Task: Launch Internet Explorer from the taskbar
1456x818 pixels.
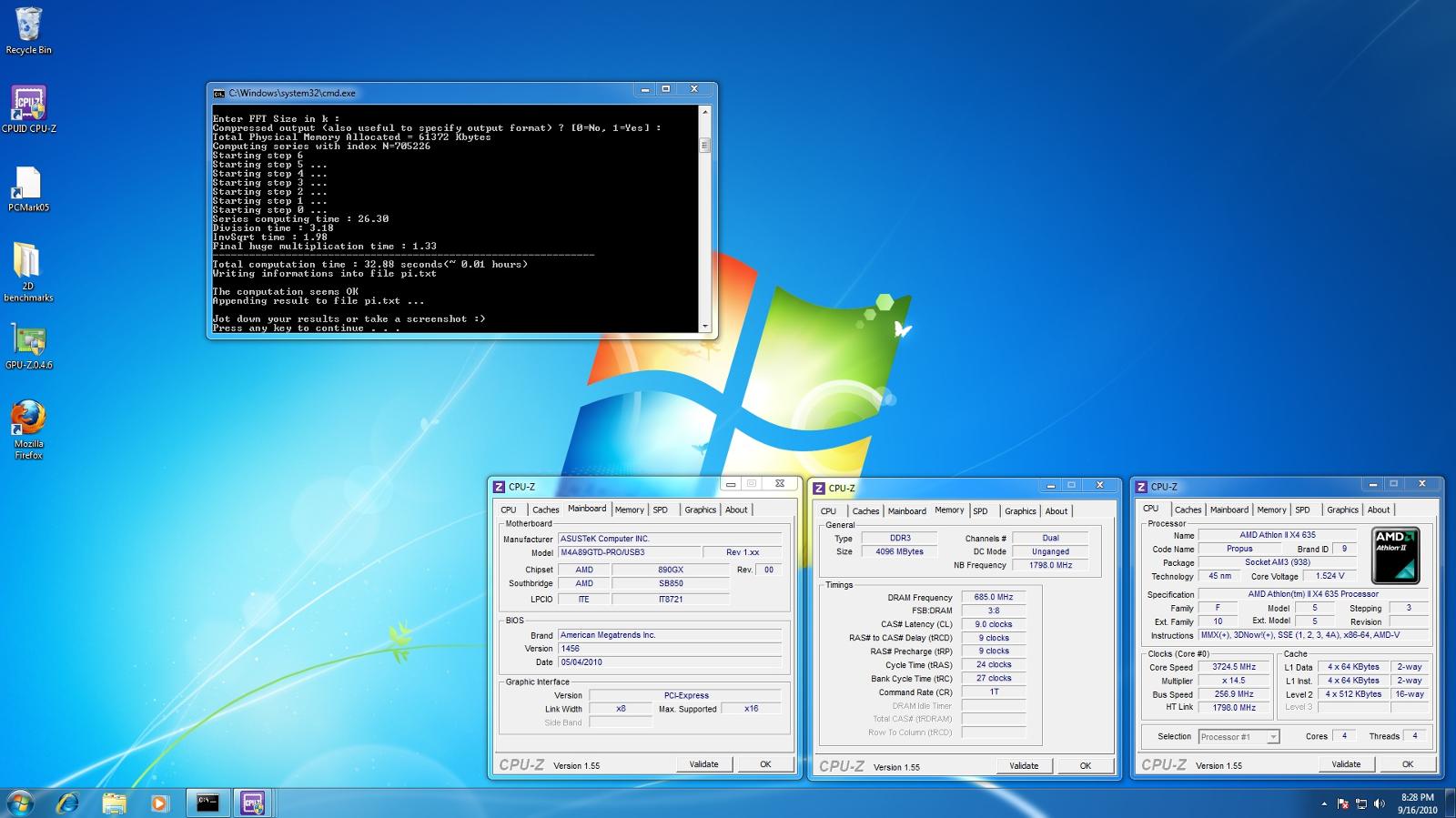Action: pyautogui.click(x=68, y=803)
